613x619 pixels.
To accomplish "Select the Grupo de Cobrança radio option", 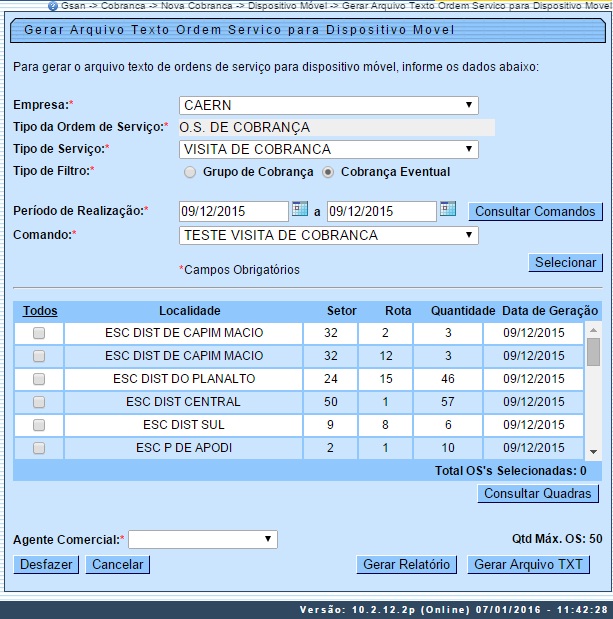I will pos(190,172).
